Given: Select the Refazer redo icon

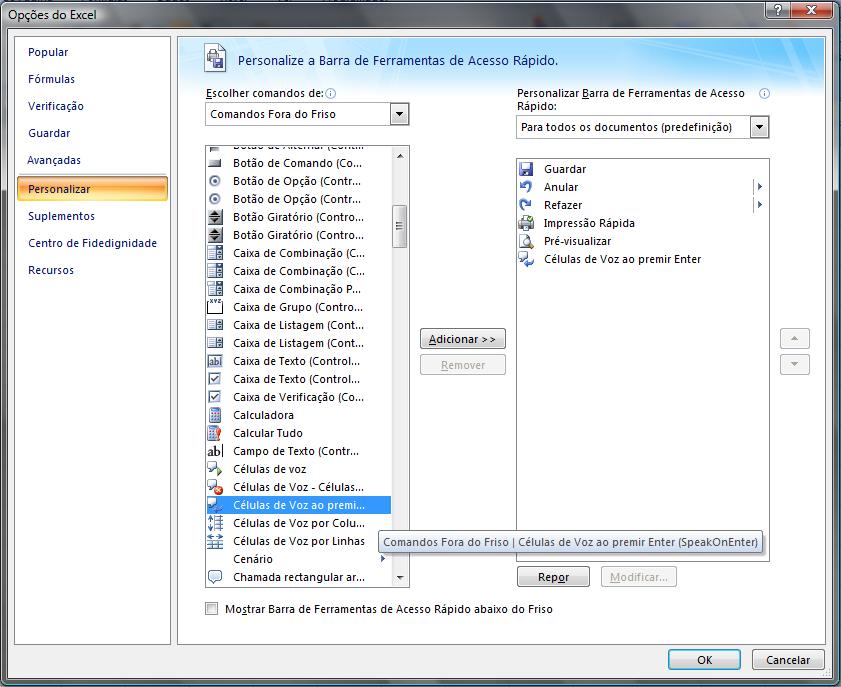Looking at the screenshot, I should (x=526, y=205).
